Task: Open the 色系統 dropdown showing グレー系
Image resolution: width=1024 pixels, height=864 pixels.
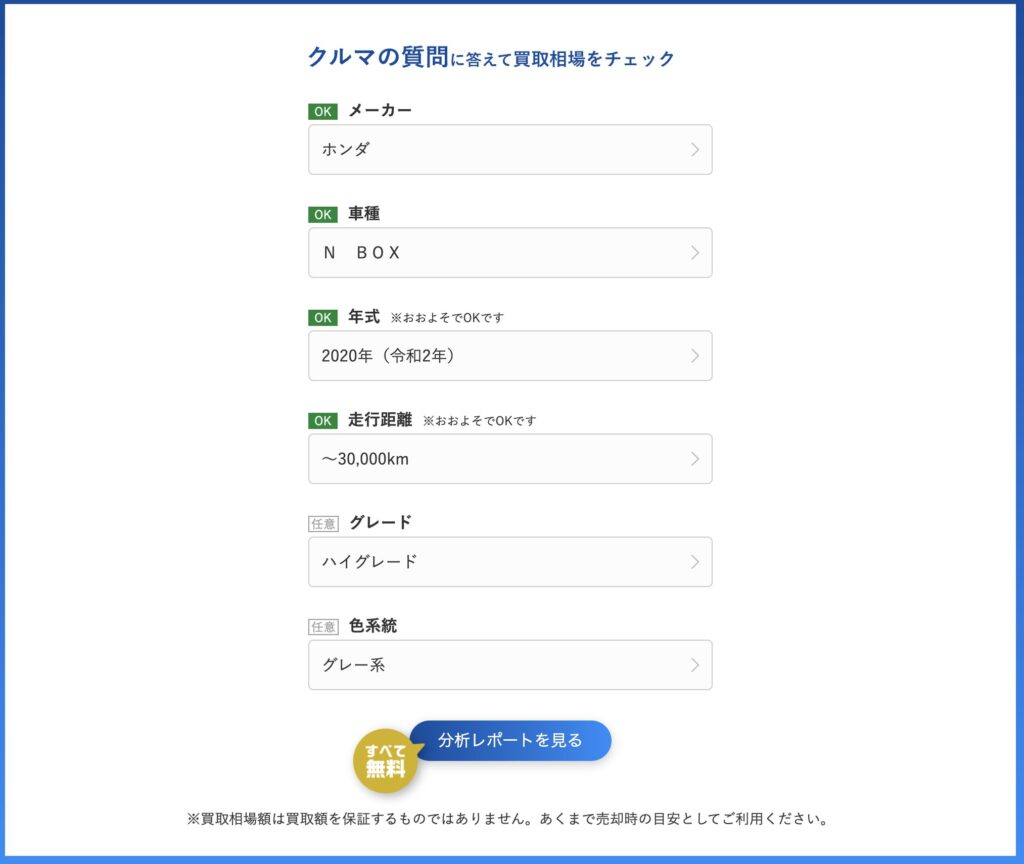Action: (x=510, y=665)
